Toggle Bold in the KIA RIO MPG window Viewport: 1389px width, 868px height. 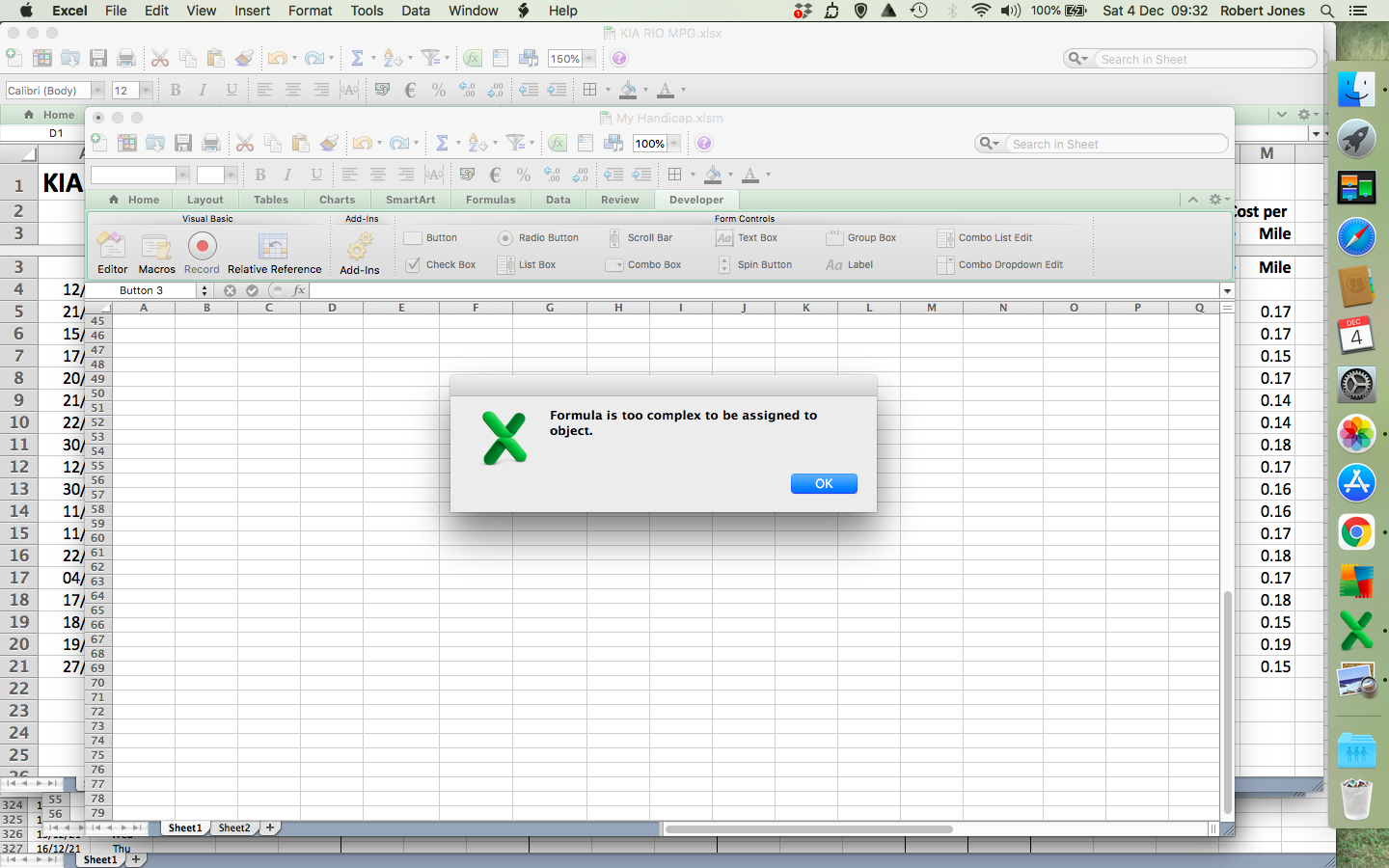click(x=176, y=90)
